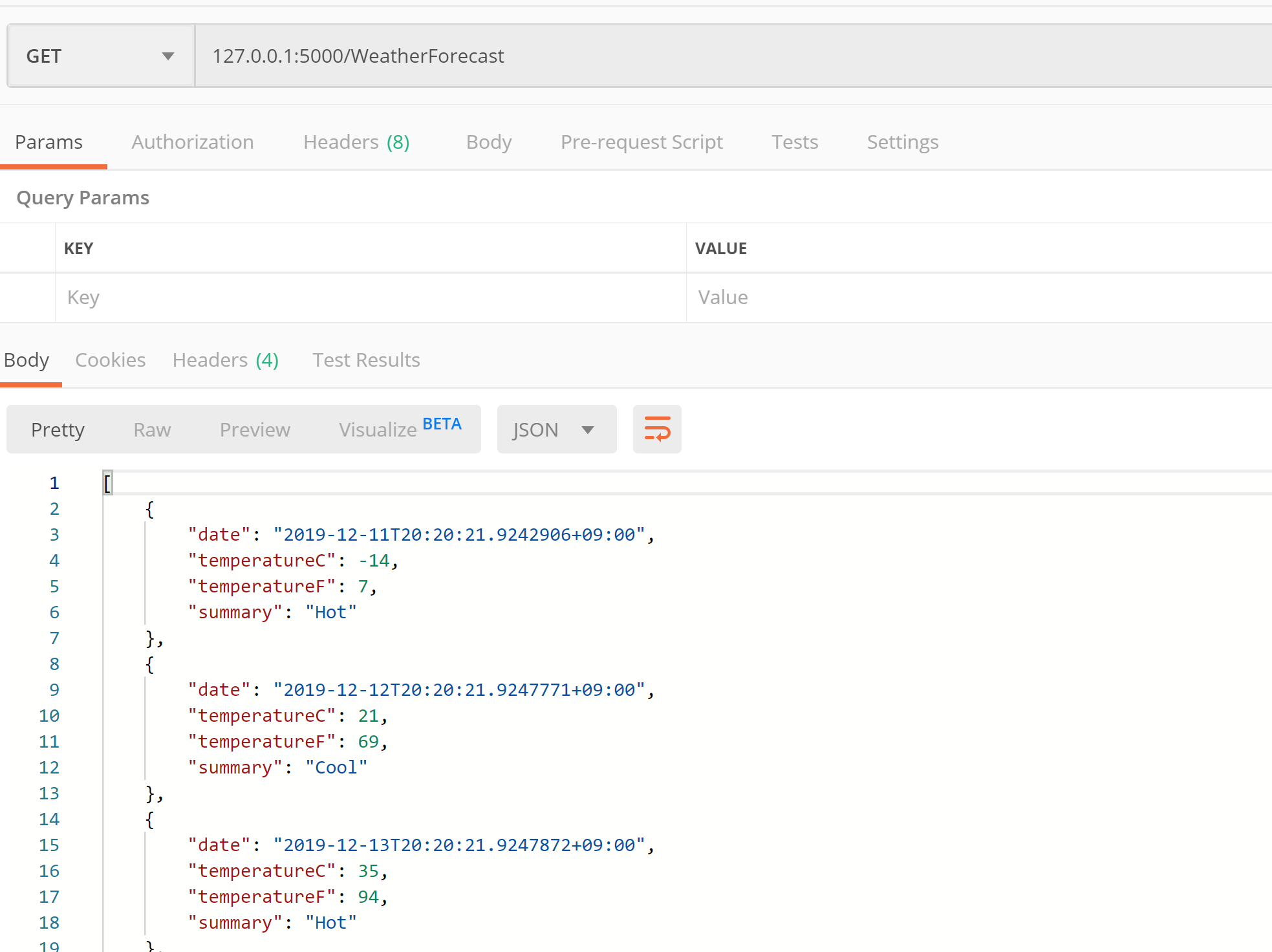Show the response Cookies tab

110,360
